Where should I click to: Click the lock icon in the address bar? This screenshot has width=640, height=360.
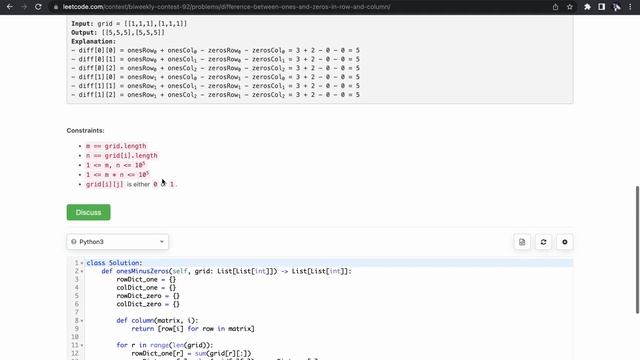coord(56,7)
